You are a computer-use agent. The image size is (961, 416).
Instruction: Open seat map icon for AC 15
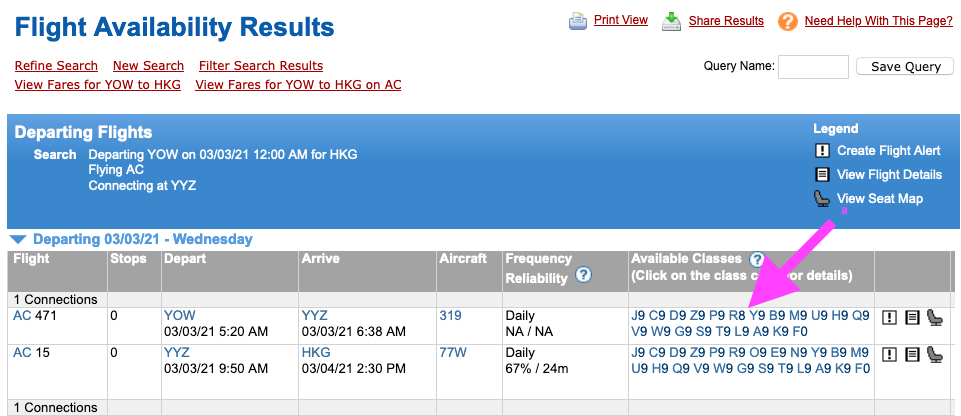(934, 354)
